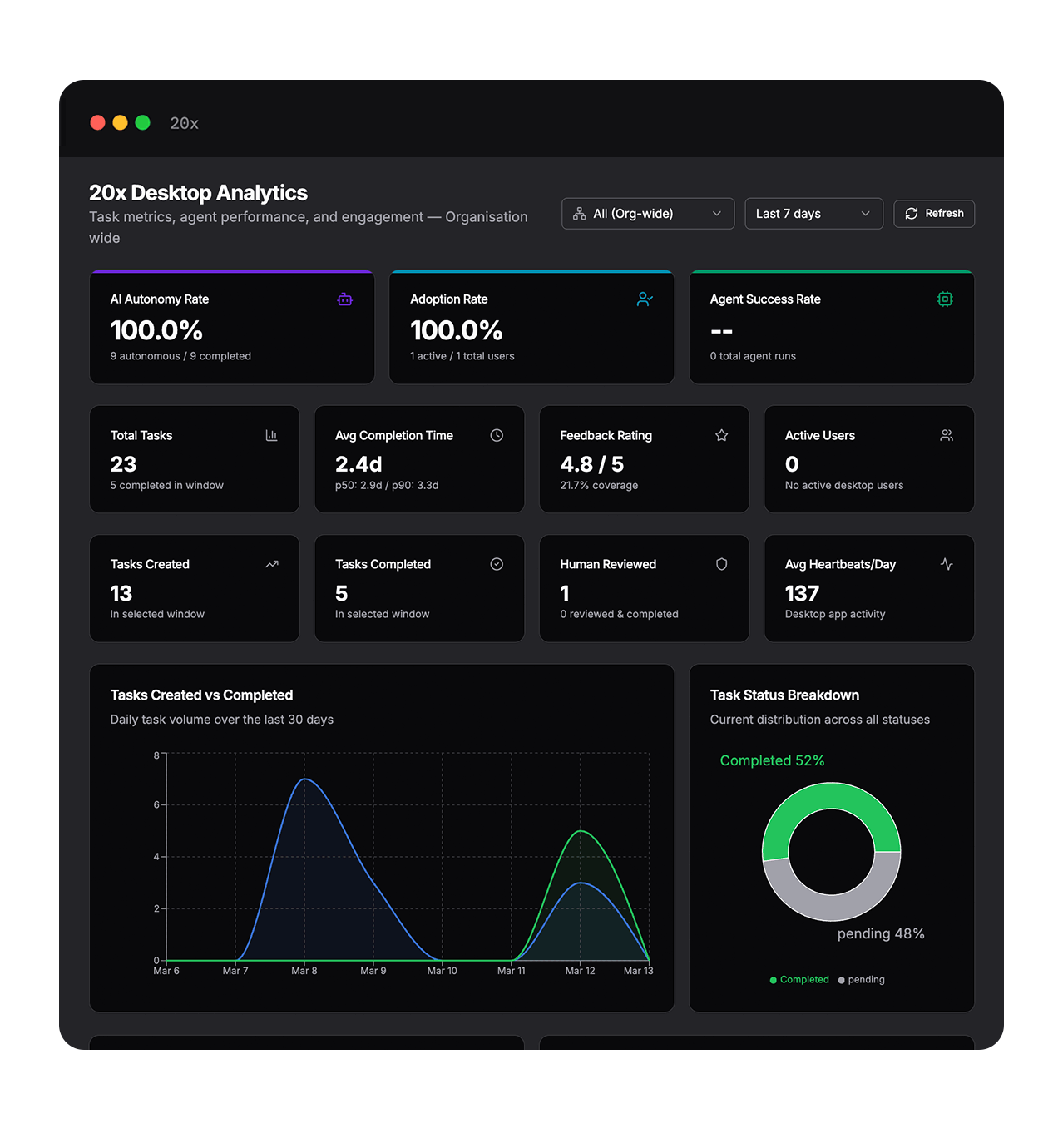Click the robot icon on AI Autonomy Rate card
This screenshot has height=1148, width=1063.
tap(344, 299)
